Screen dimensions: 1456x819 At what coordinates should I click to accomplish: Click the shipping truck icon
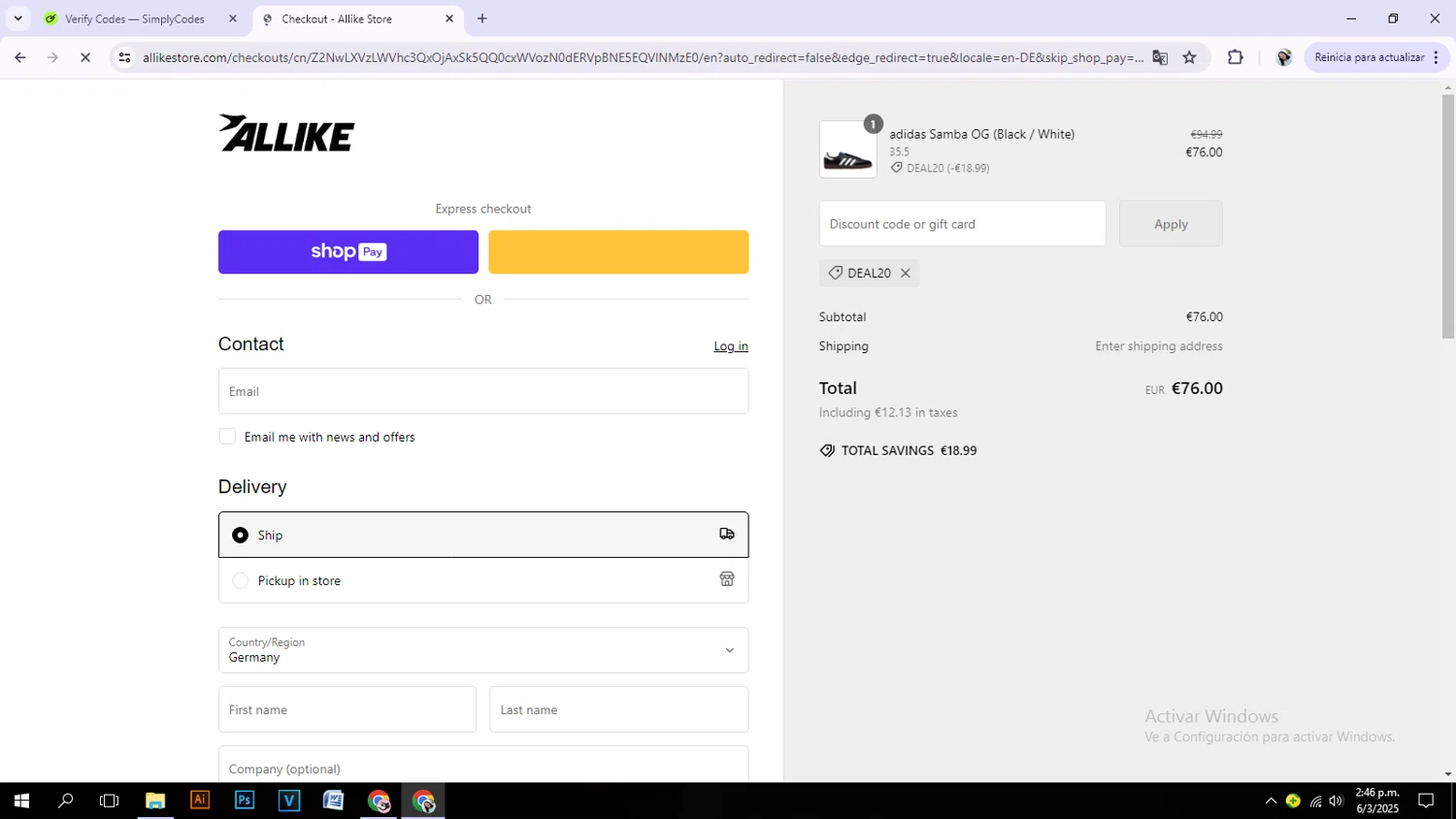point(727,534)
